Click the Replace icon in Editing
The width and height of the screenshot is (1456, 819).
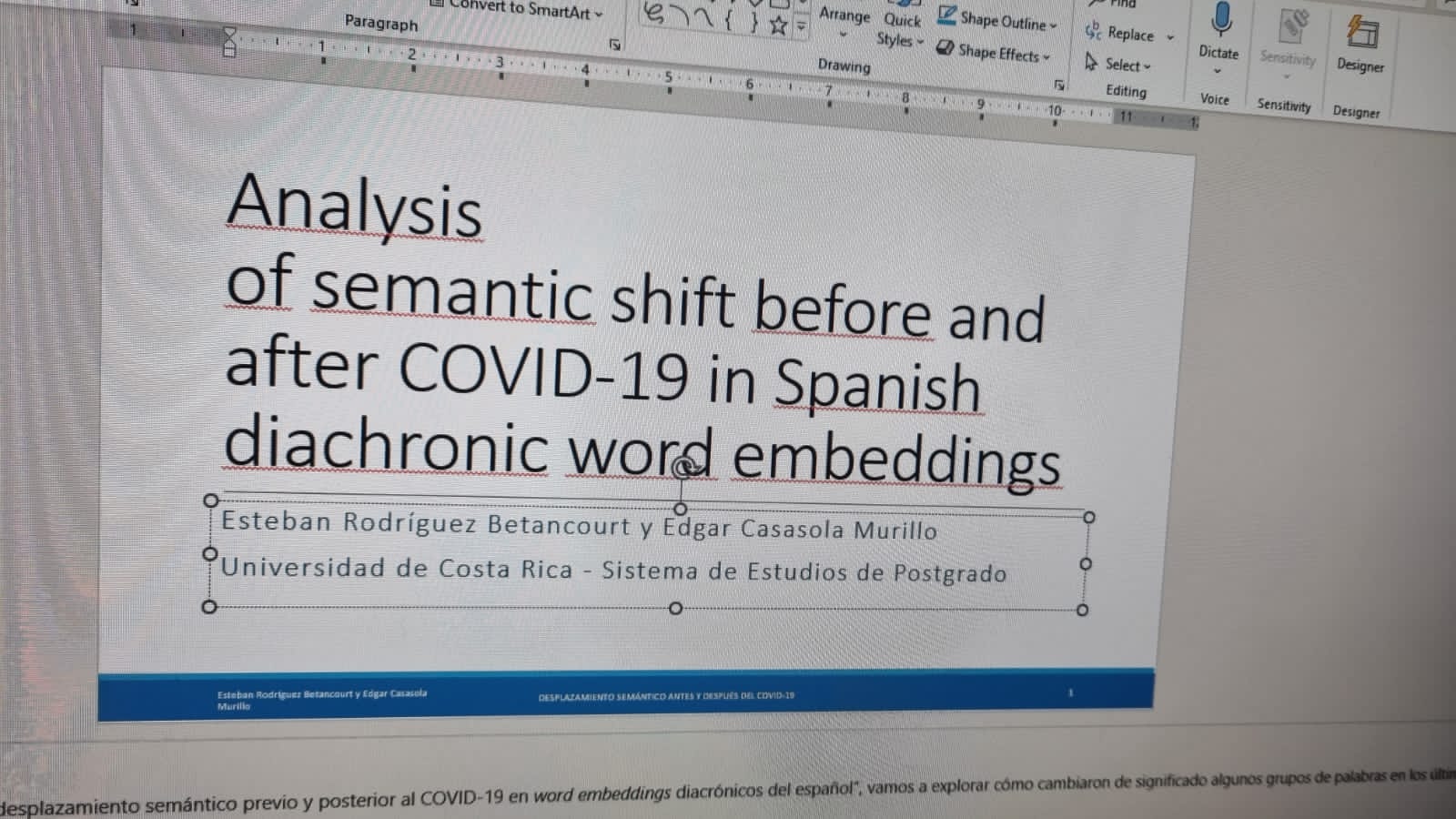point(1093,31)
